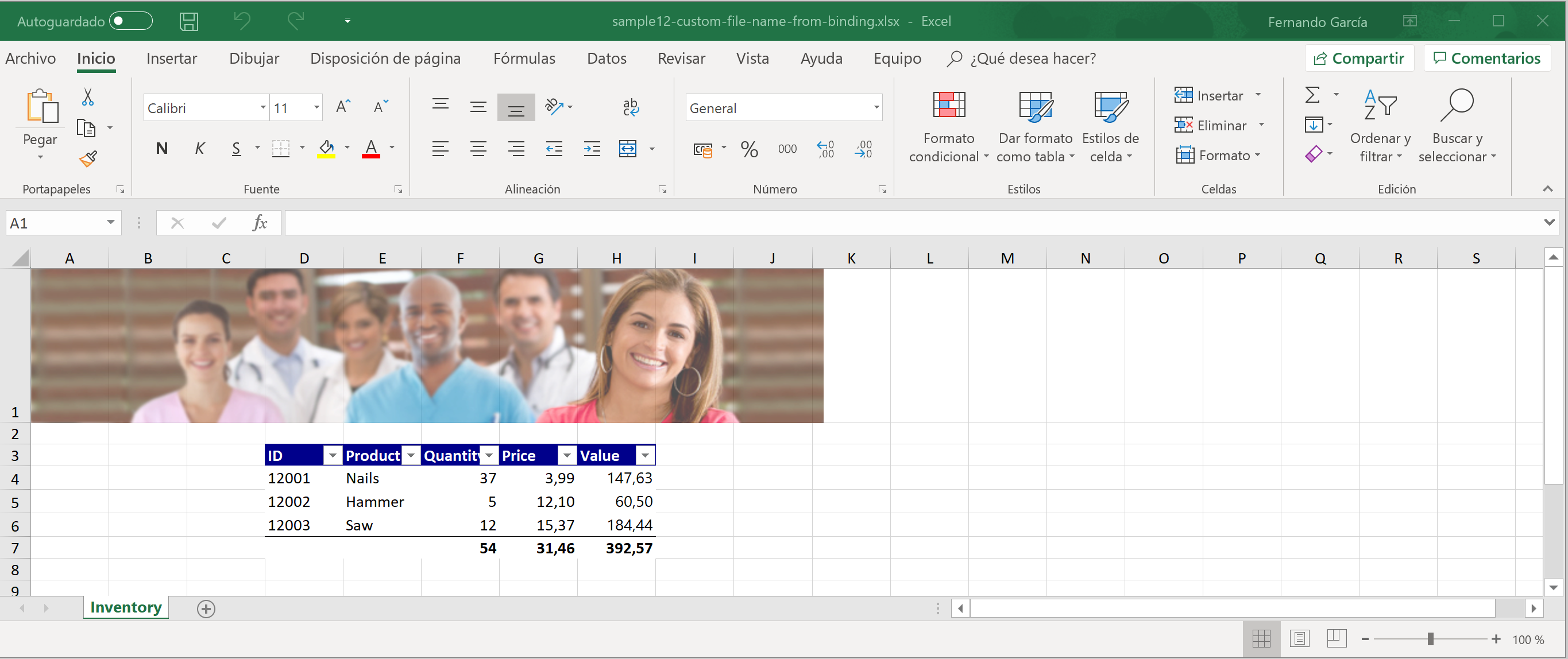1568x659 pixels.
Task: Open the Calibri font name dropdown
Action: (x=263, y=108)
